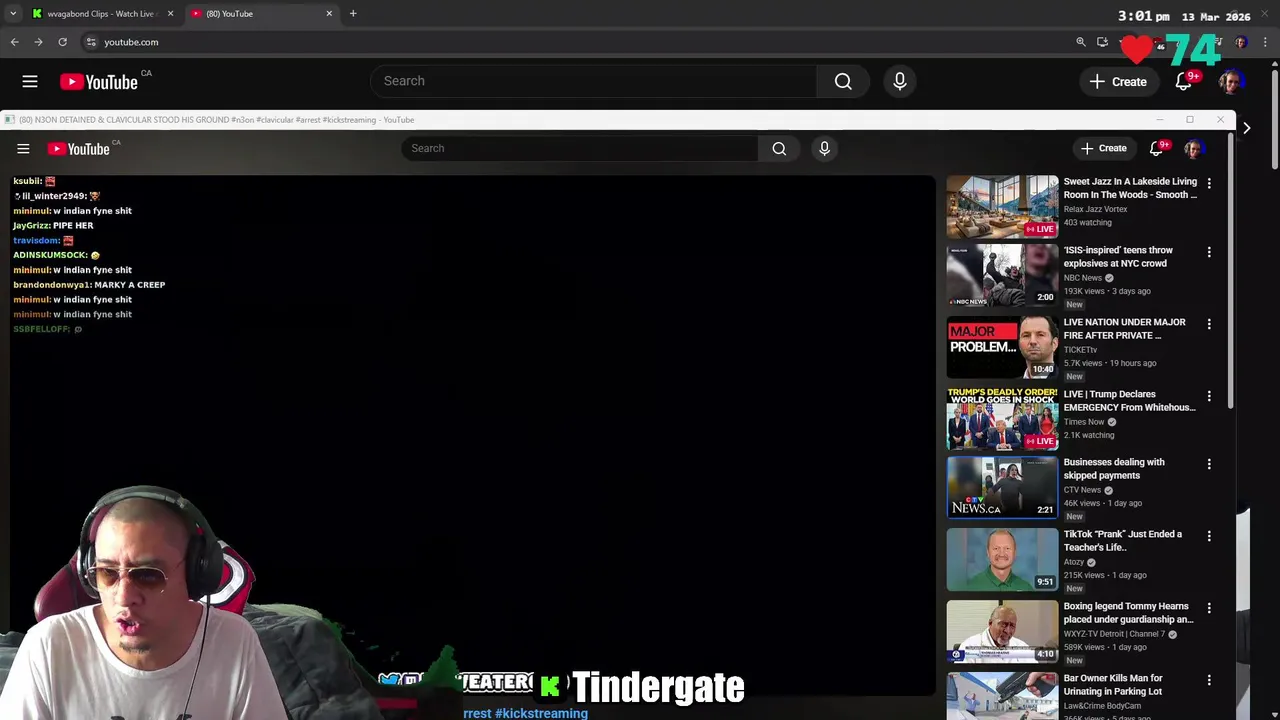Image resolution: width=1280 pixels, height=720 pixels.
Task: Go to the outer YouTube home logo
Action: click(x=99, y=82)
